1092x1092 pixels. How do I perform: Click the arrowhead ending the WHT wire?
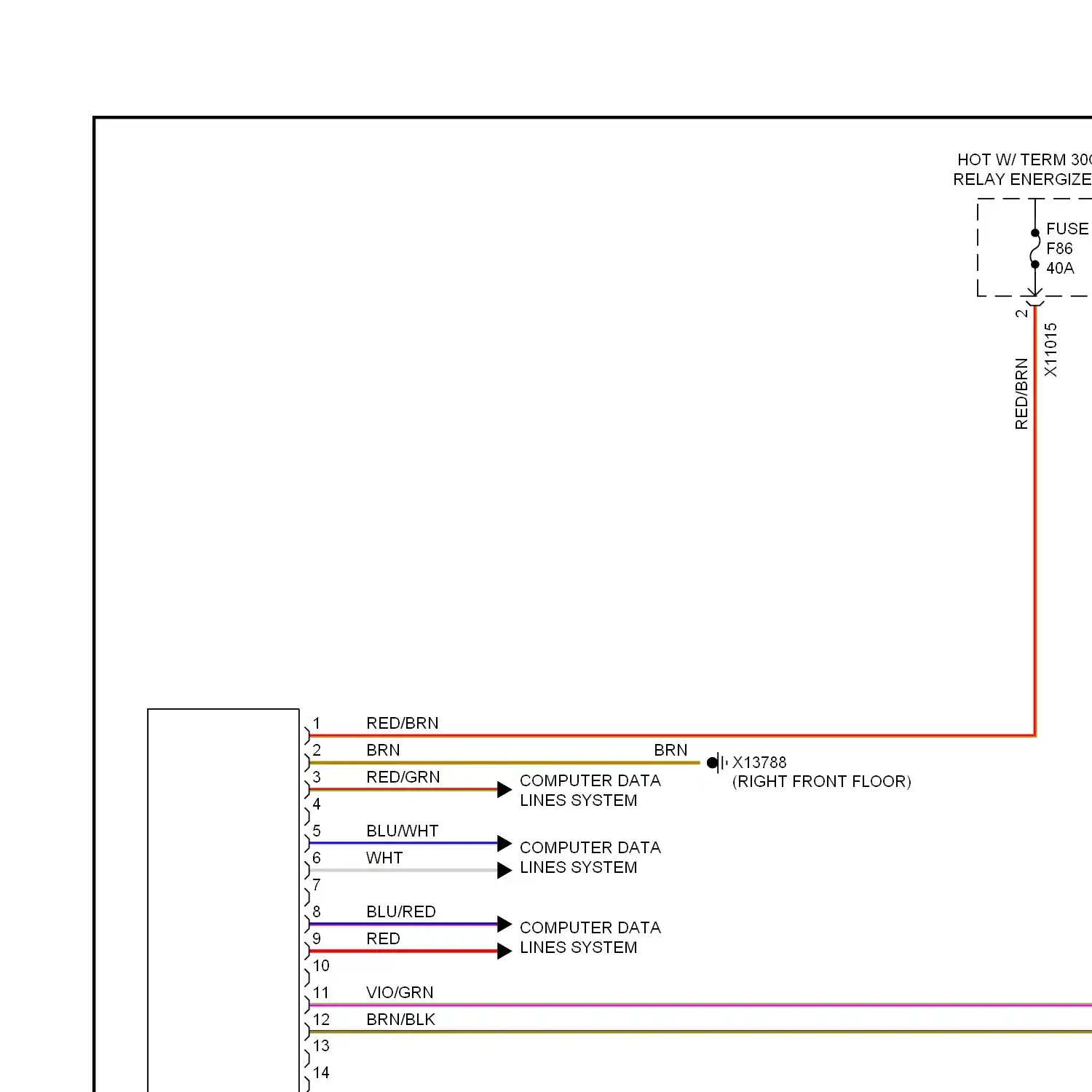505,871
